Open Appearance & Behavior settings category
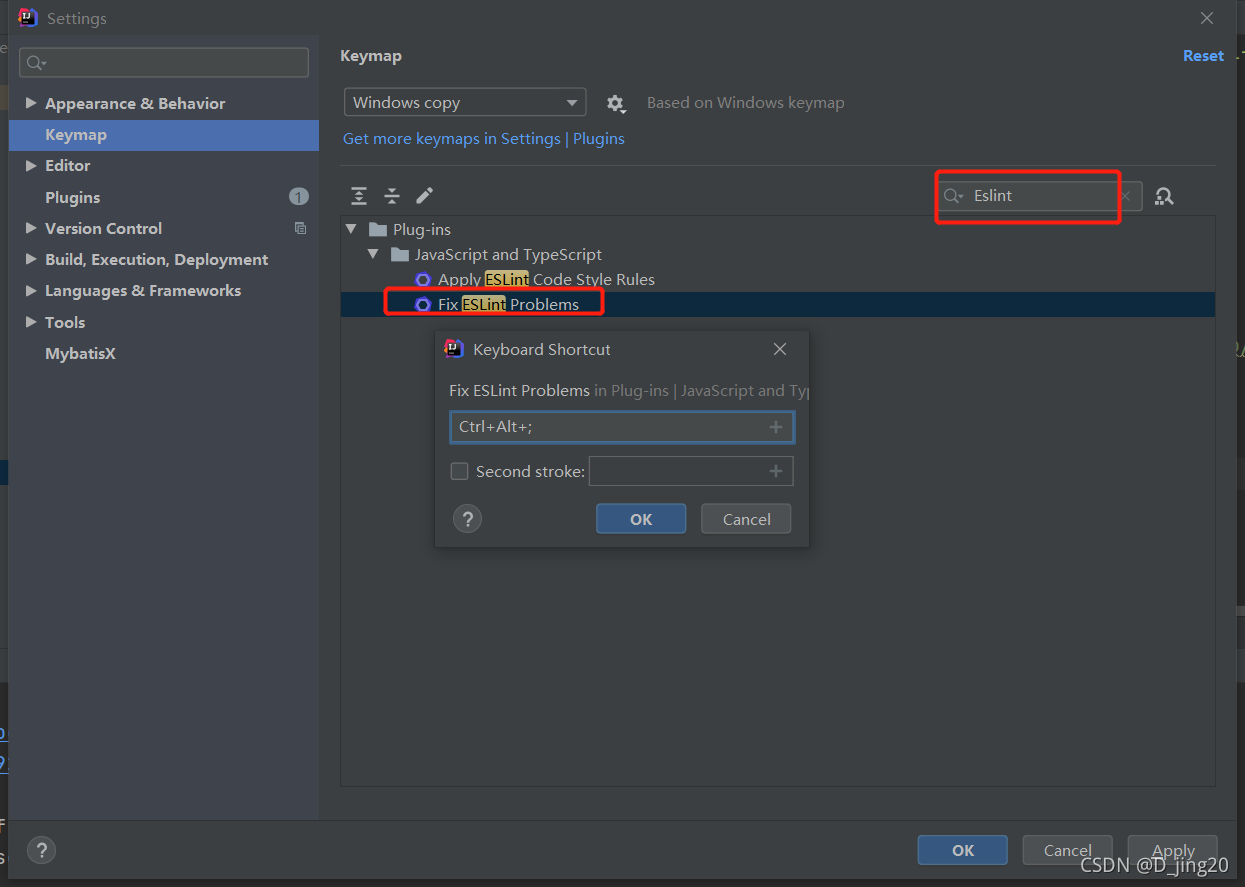 pyautogui.click(x=135, y=103)
